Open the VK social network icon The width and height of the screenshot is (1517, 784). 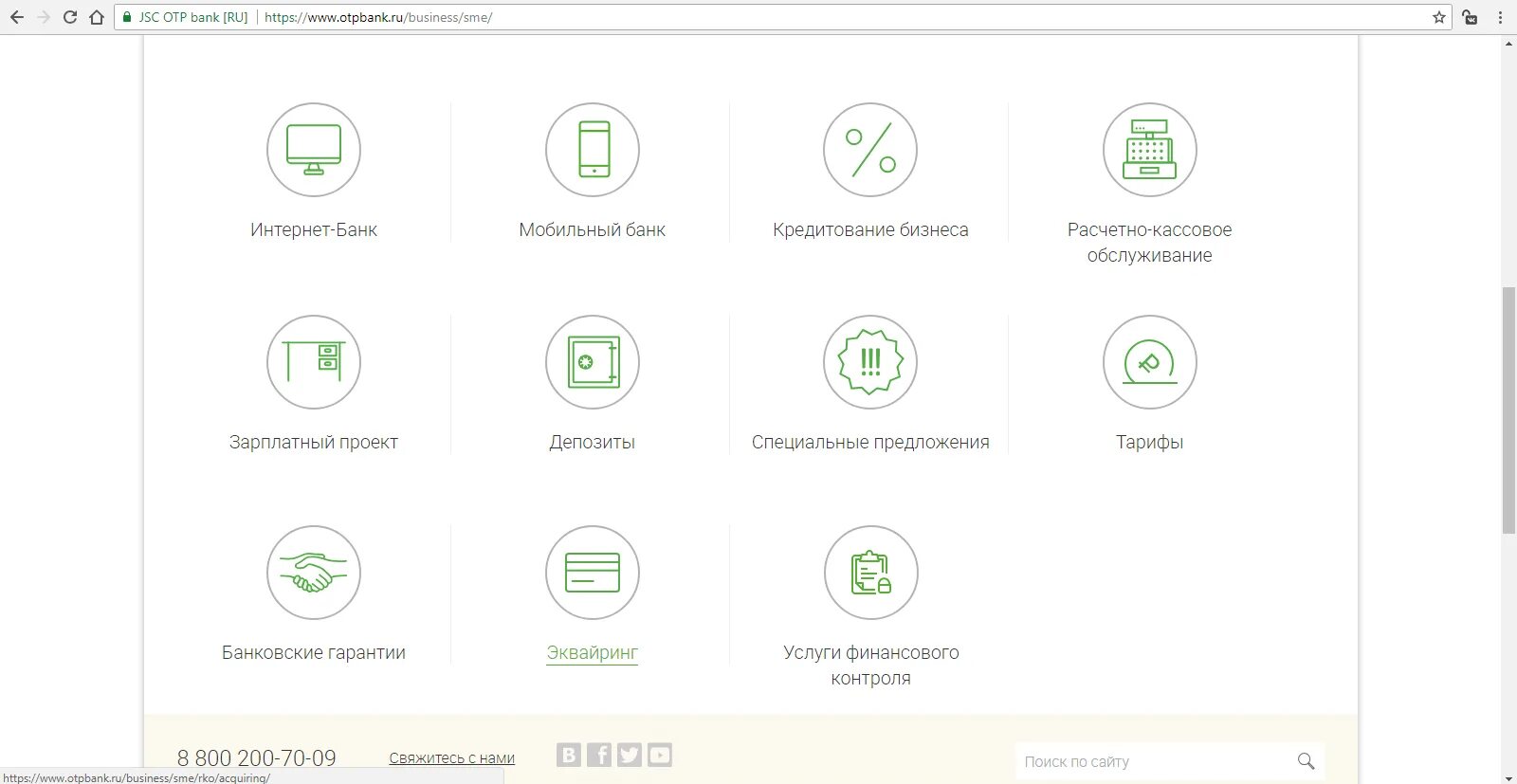pyautogui.click(x=569, y=755)
